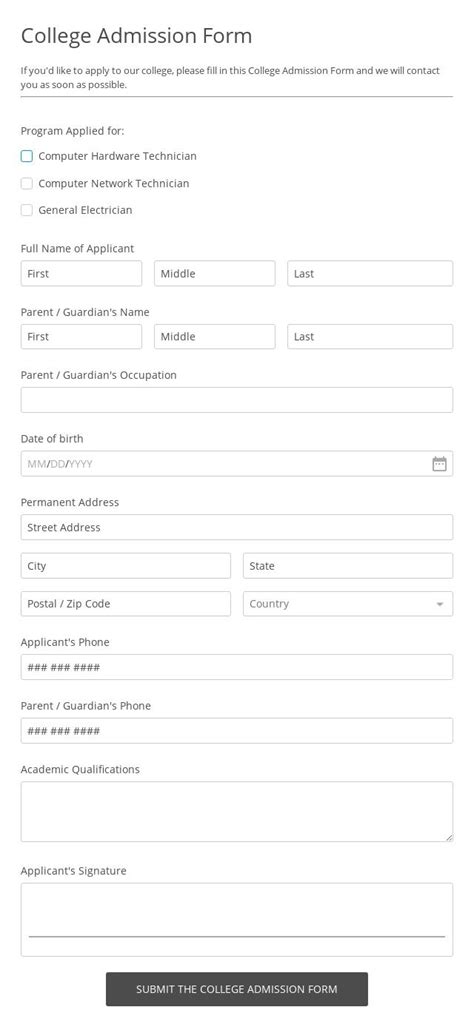Focus the Parent / Guardian's Last name field
The image size is (474, 1027).
coord(370,337)
